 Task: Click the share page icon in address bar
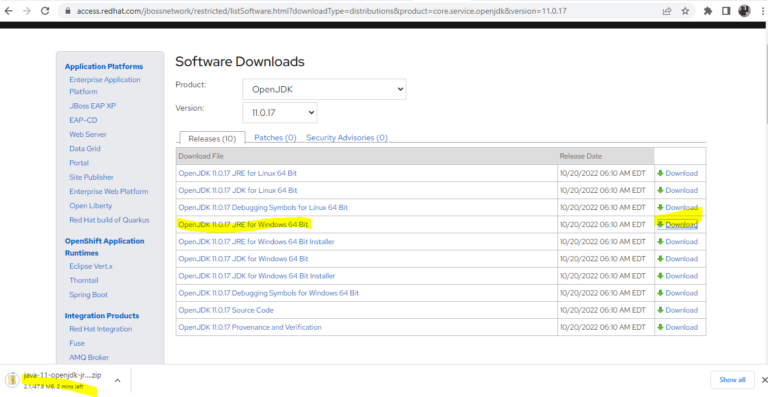667,11
